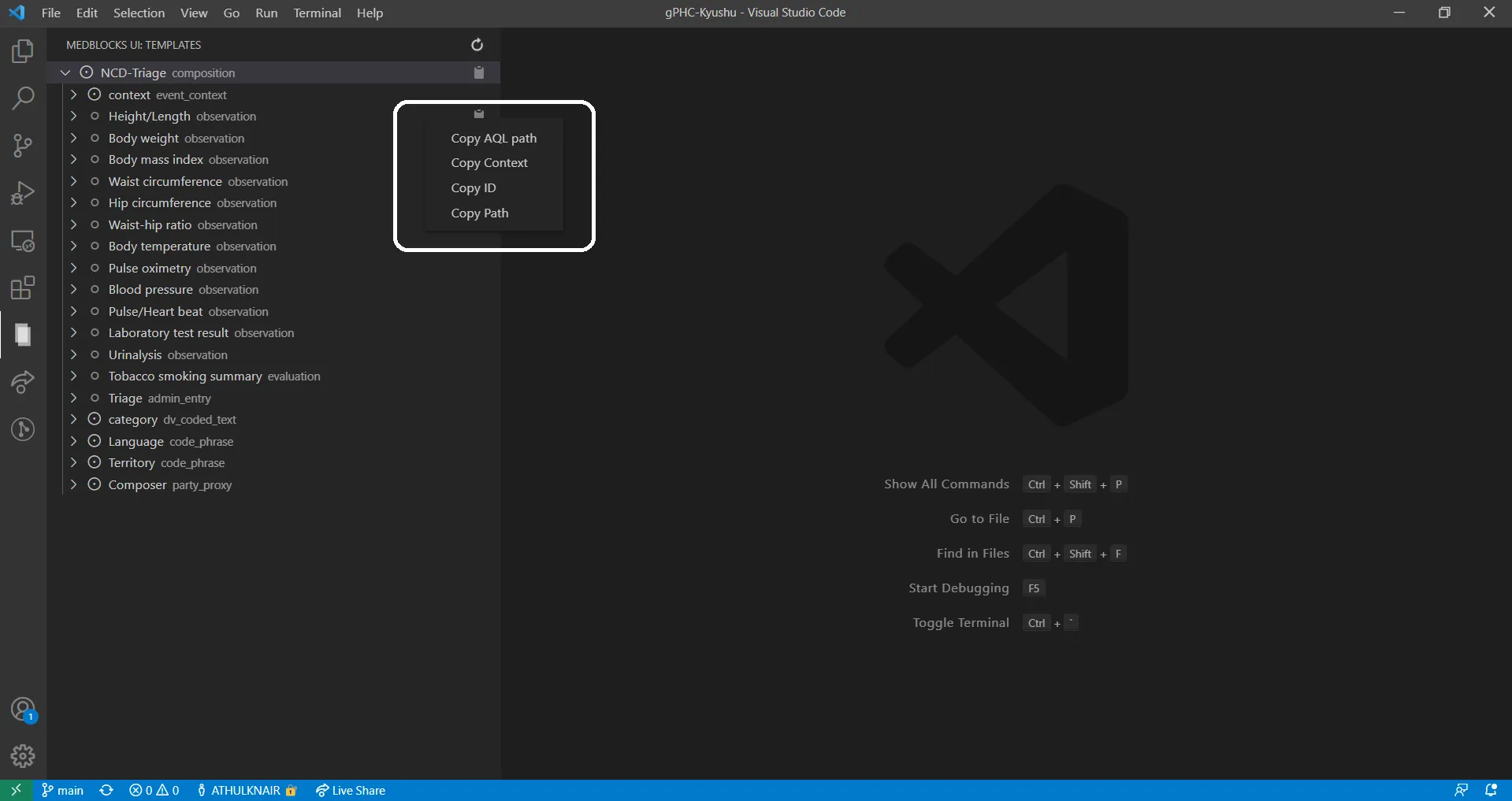Click the main branch in status bar
1512x801 pixels.
point(63,790)
